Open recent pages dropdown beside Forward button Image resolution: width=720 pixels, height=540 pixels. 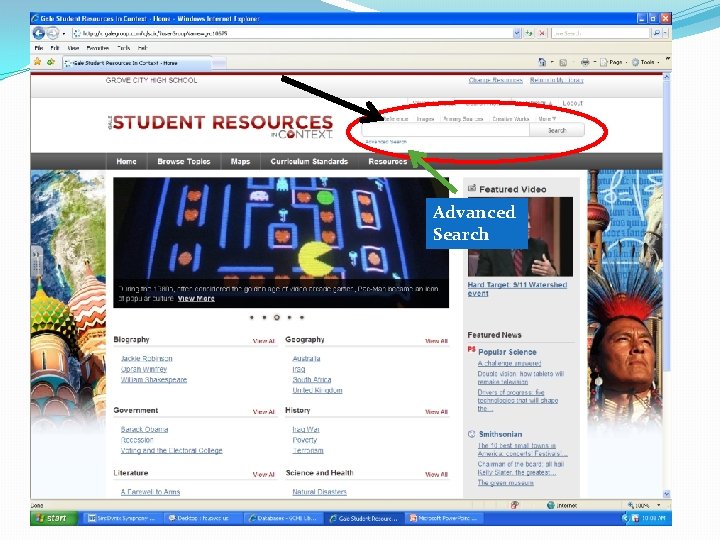coord(64,34)
